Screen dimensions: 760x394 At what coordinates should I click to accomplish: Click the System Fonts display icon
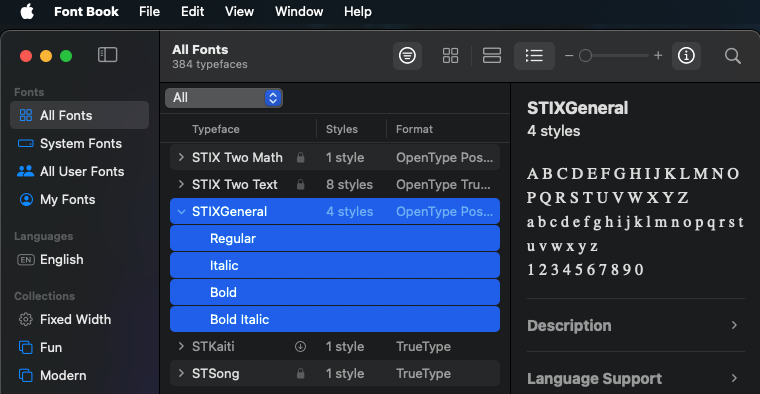(x=26, y=143)
